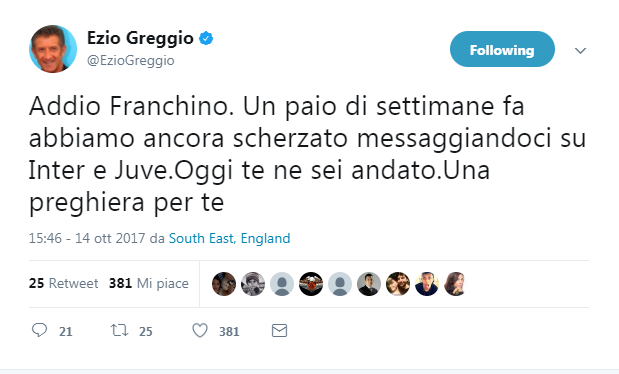Open Ezio Greggio's profile picture
Image resolution: width=619 pixels, height=374 pixels.
(53, 49)
